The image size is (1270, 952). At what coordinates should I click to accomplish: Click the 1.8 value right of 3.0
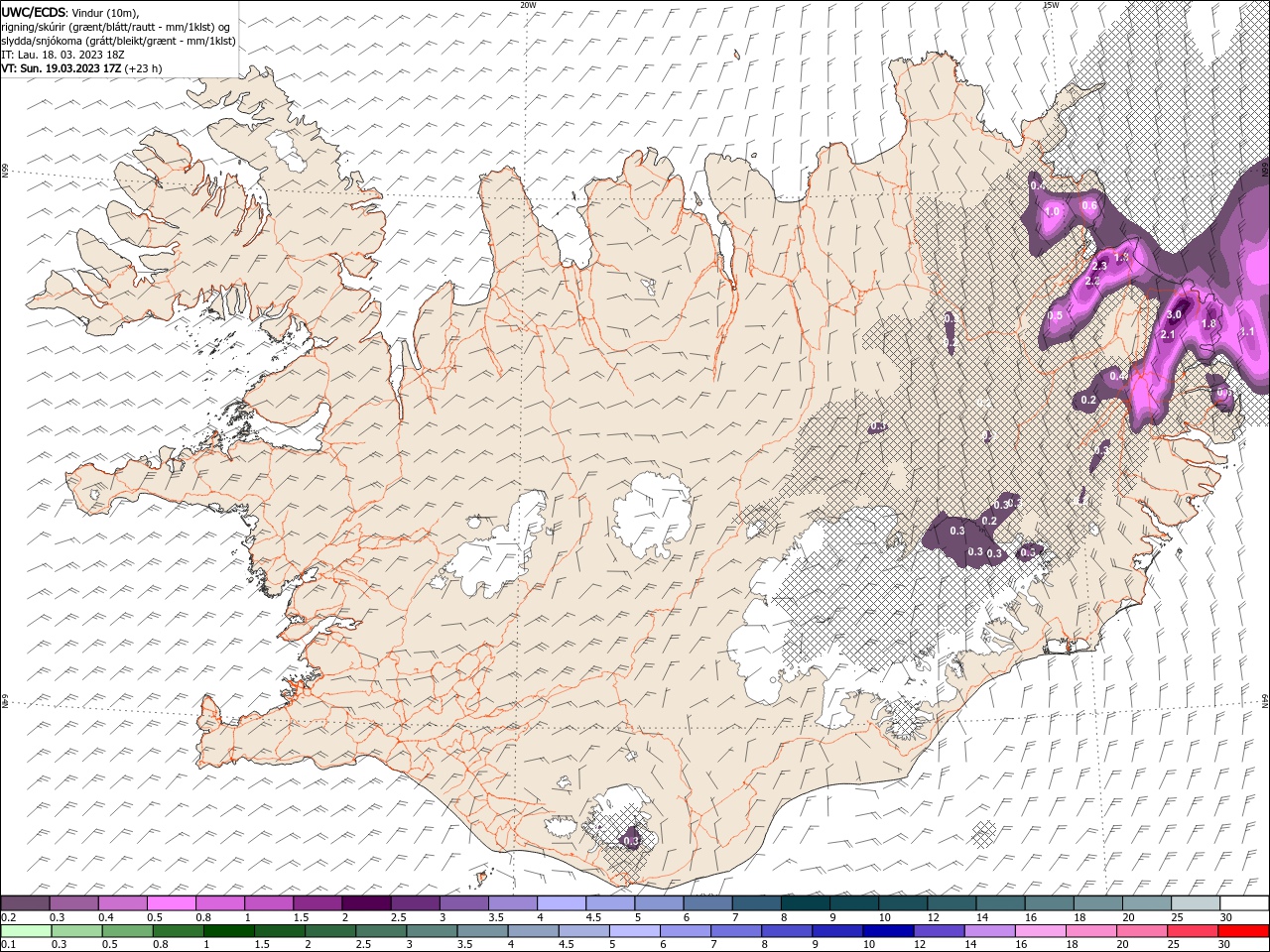pyautogui.click(x=1208, y=323)
